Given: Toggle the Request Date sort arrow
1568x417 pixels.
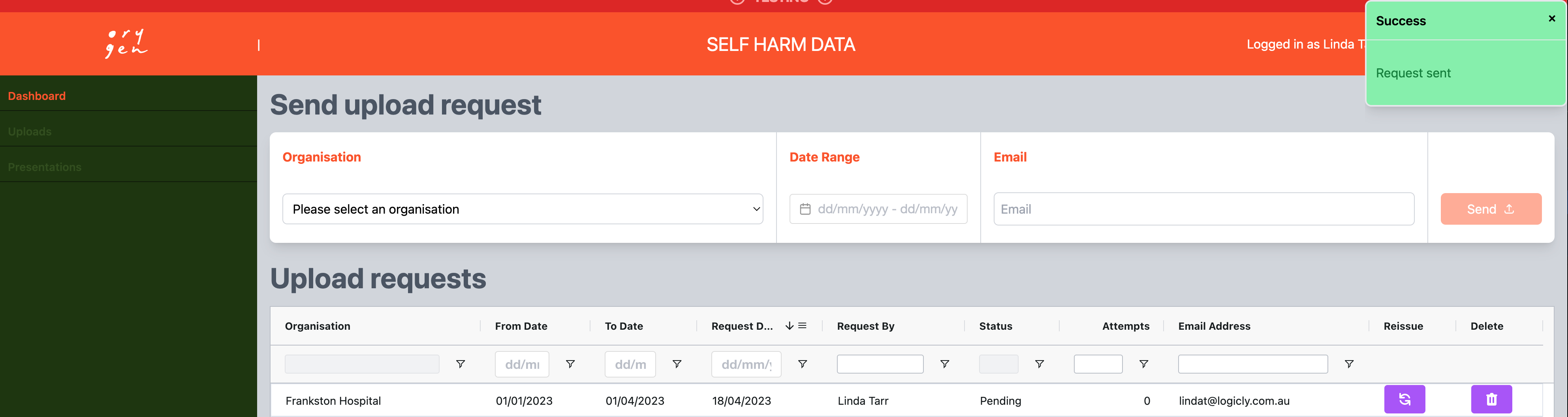Looking at the screenshot, I should [x=790, y=326].
